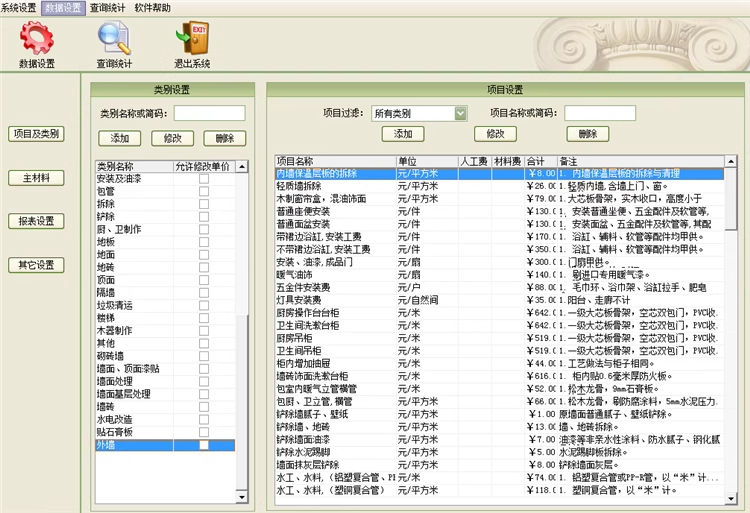Select category row 墙面基层处理

[x=165, y=394]
